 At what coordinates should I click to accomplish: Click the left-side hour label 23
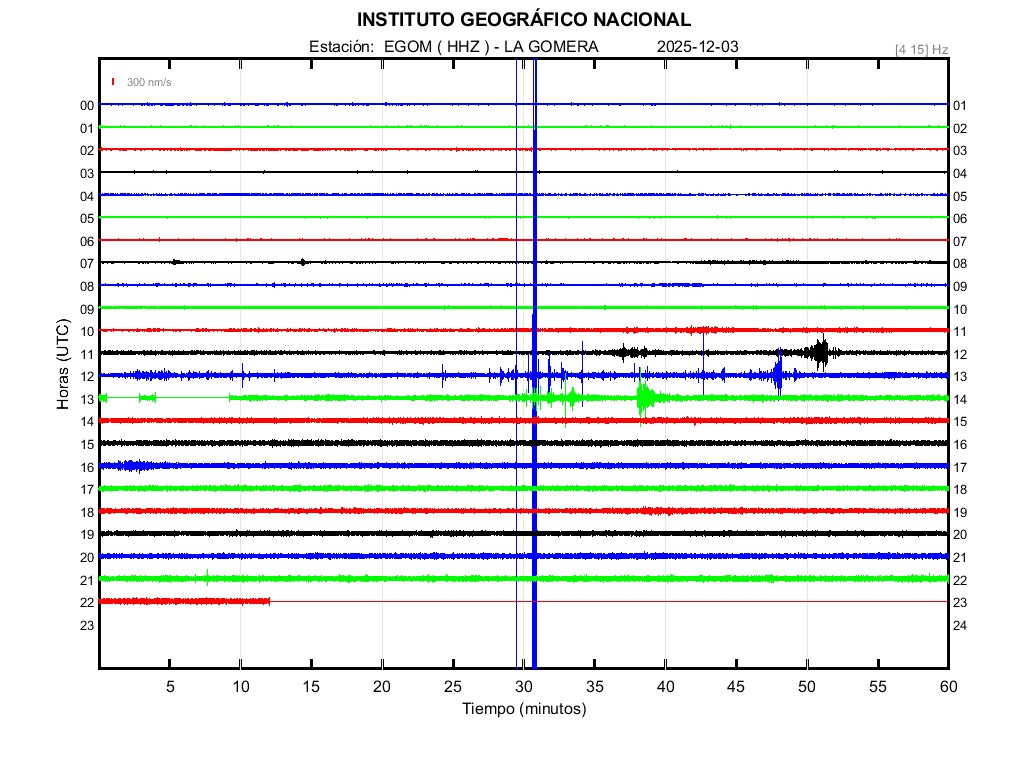pos(87,625)
